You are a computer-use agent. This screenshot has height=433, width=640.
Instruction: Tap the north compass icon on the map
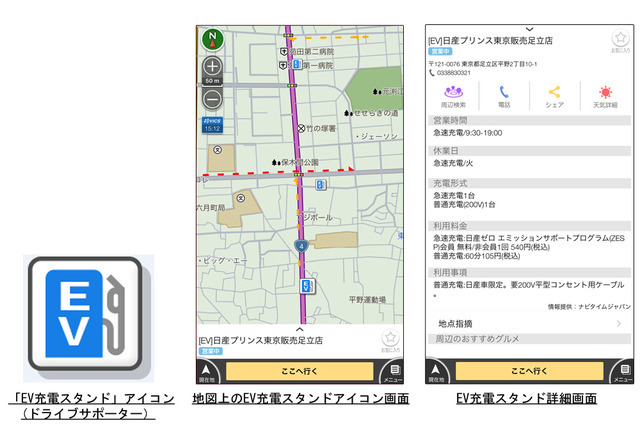tap(212, 39)
